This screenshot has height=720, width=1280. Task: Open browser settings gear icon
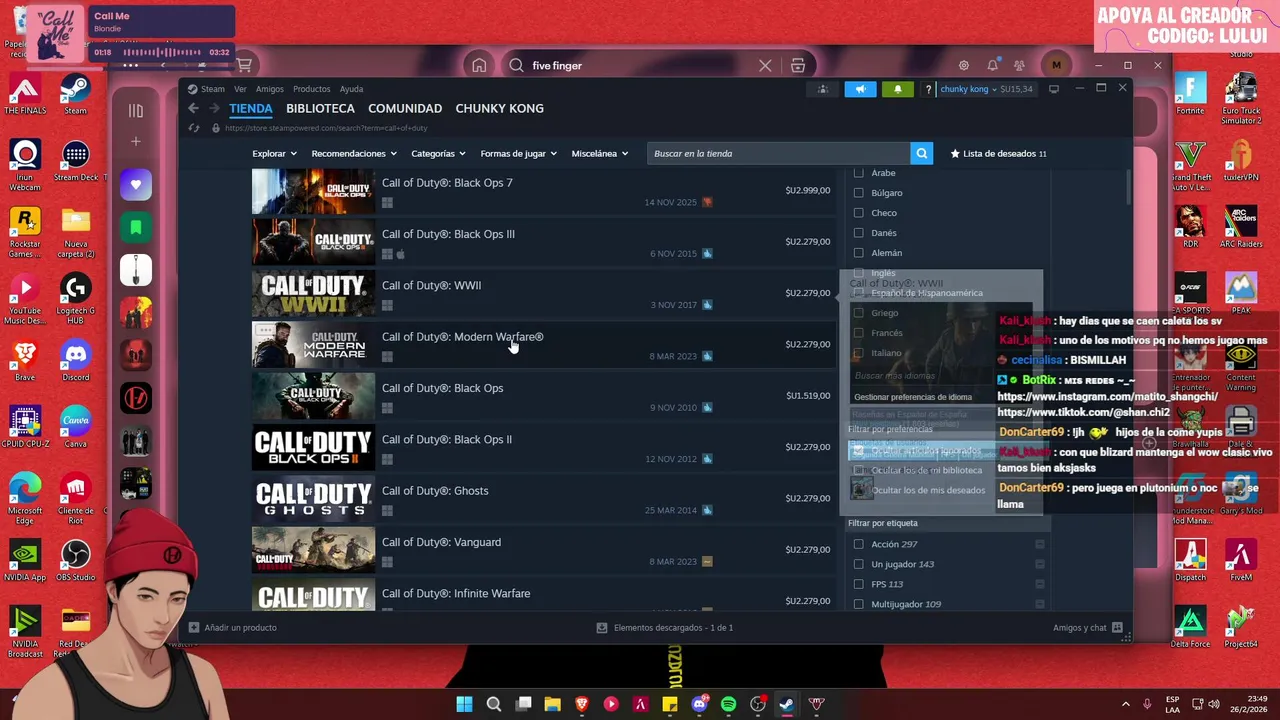964,65
